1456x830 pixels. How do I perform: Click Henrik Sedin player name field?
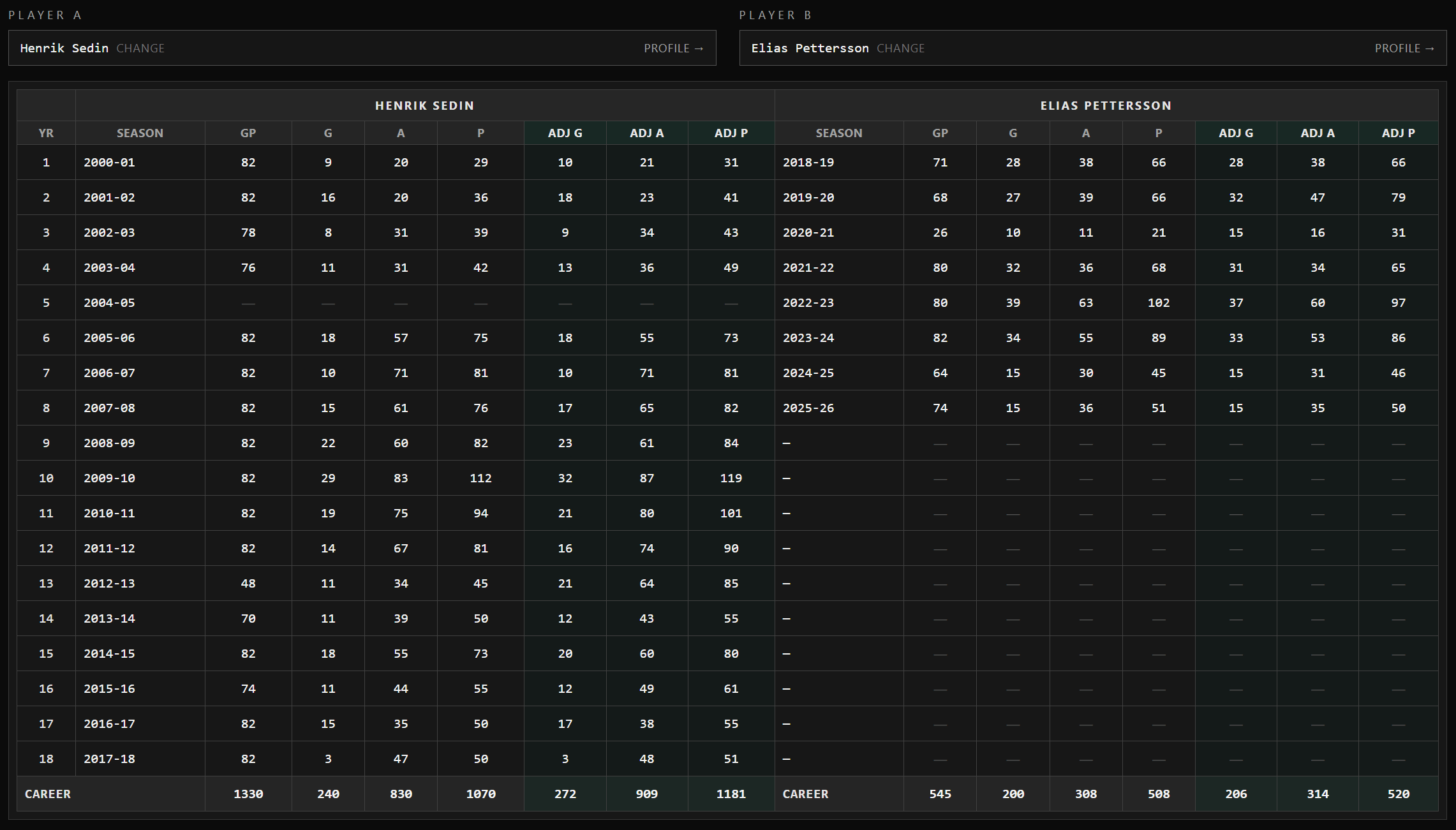[x=64, y=48]
